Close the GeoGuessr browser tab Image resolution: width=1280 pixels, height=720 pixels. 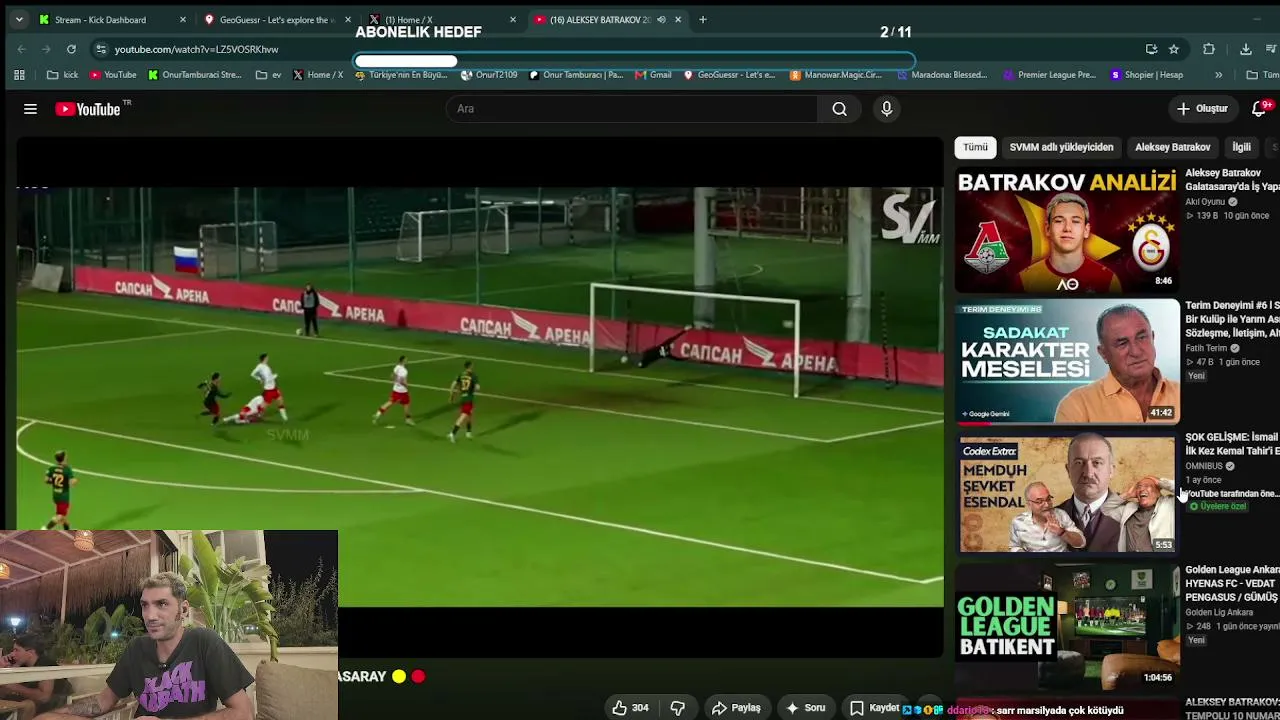[348, 20]
